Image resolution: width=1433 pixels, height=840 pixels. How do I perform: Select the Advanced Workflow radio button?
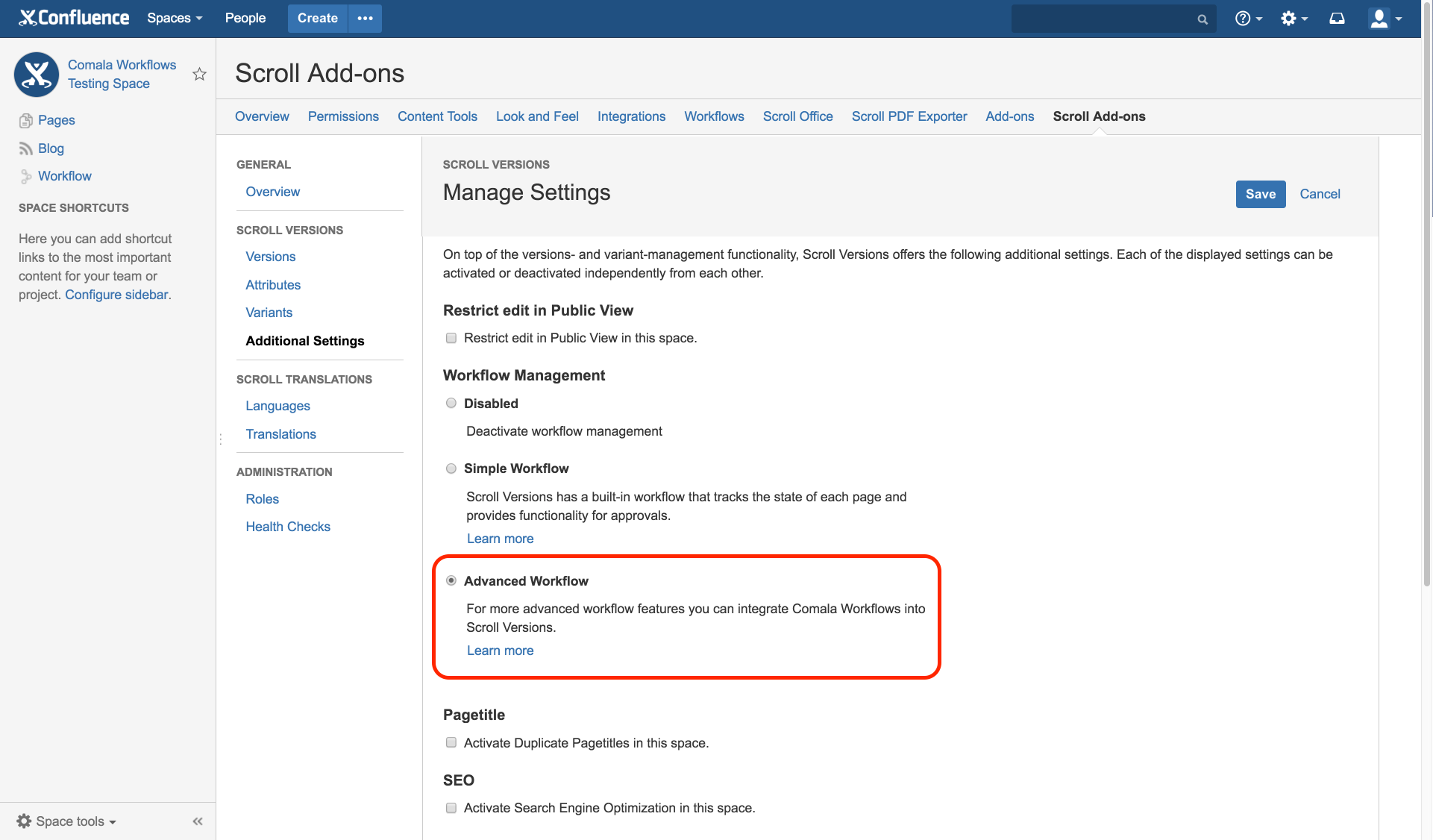(x=451, y=580)
